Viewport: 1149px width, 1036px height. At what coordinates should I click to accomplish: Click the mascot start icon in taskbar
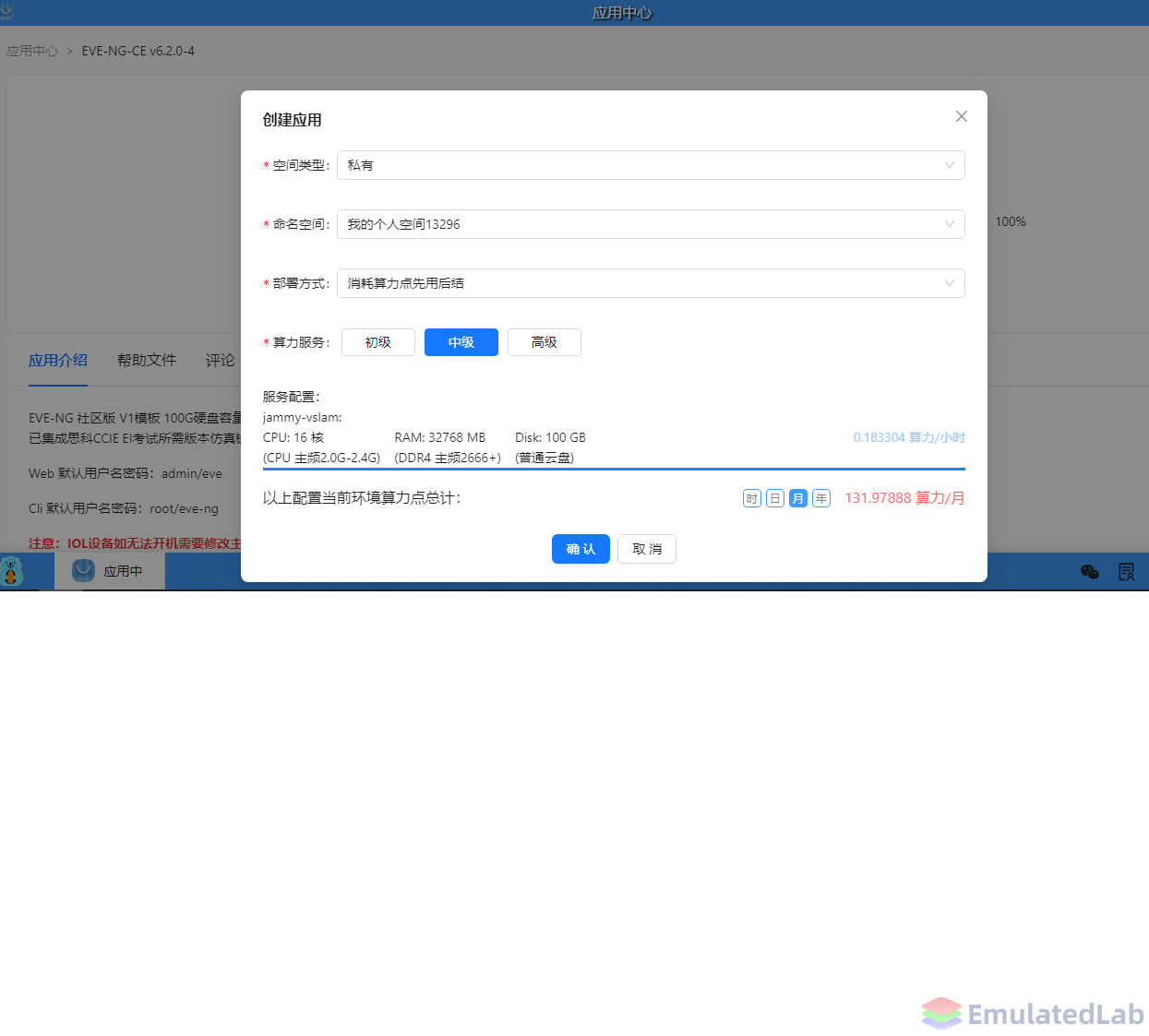11,571
